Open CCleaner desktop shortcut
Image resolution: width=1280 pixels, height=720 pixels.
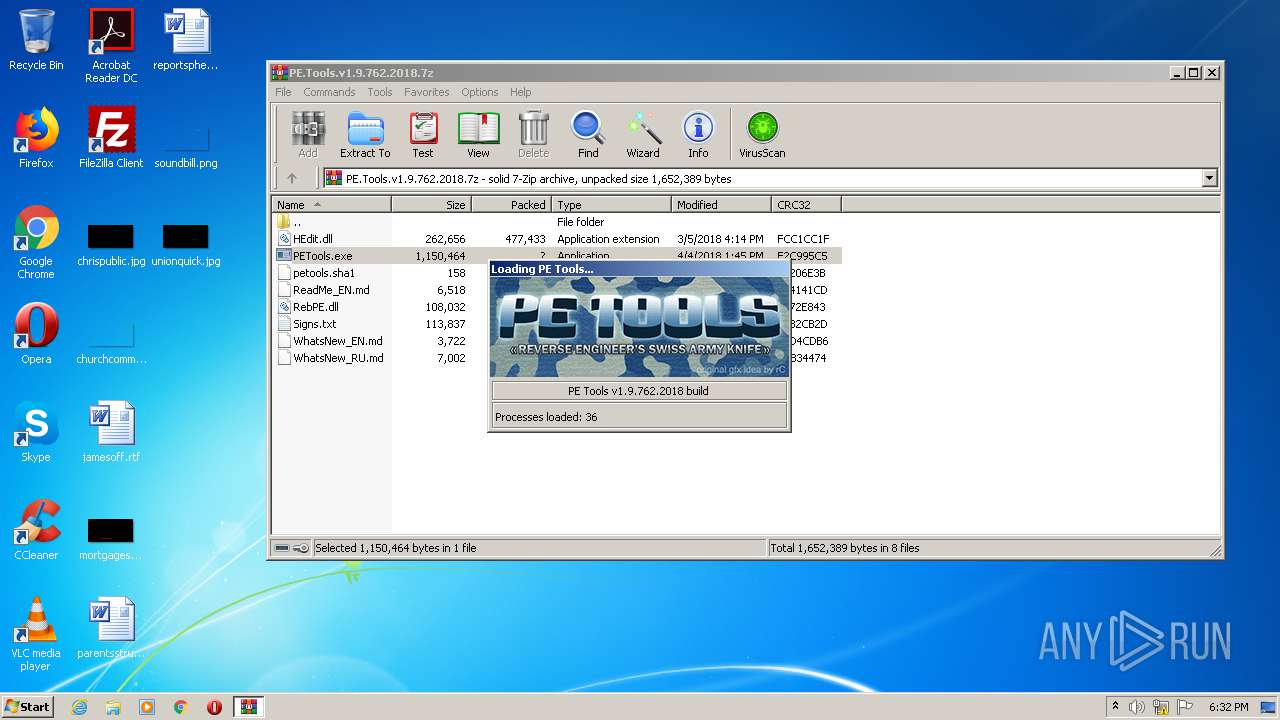click(x=36, y=530)
